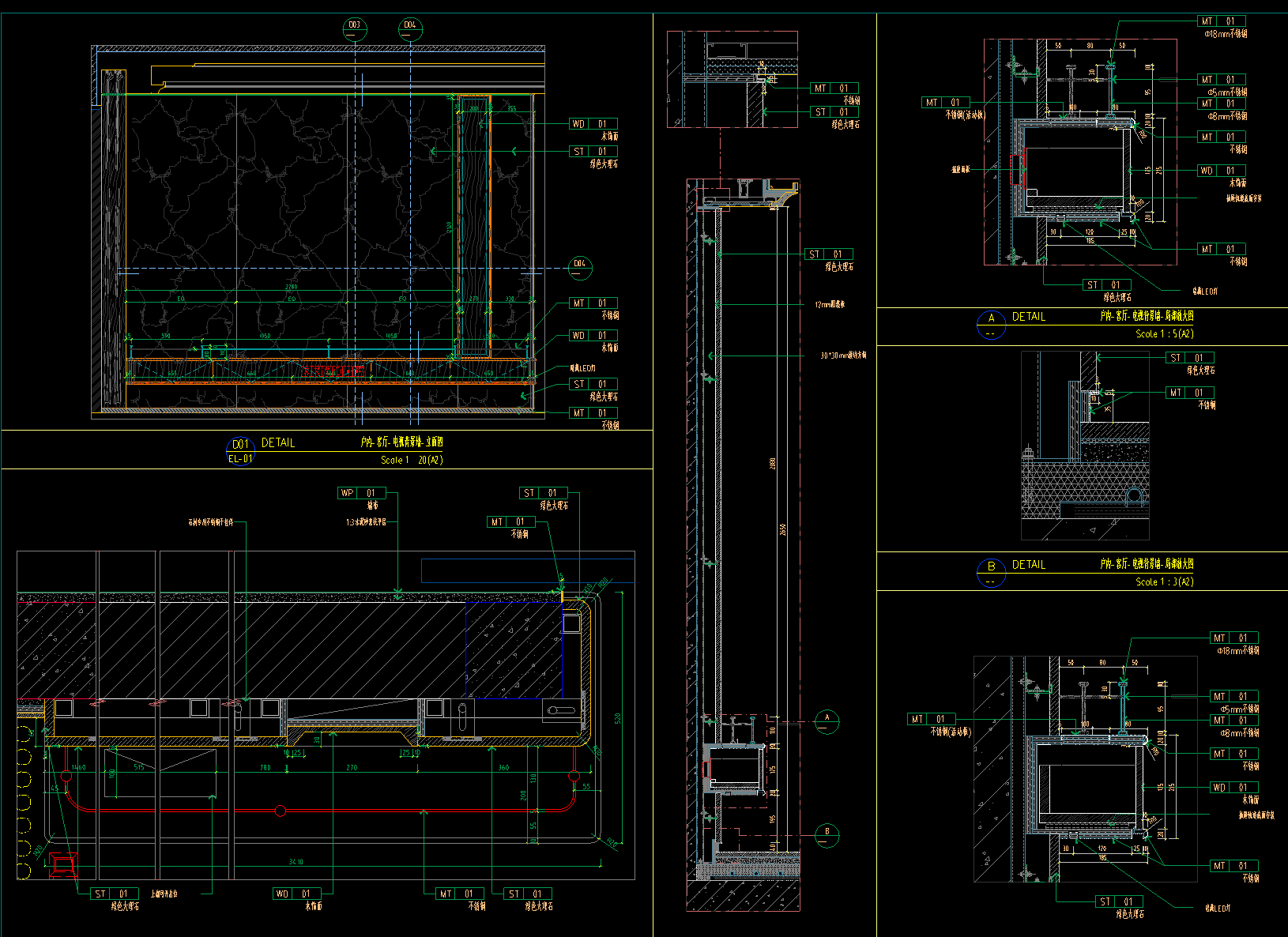Click the '12mm' board note on the section

coord(830,304)
